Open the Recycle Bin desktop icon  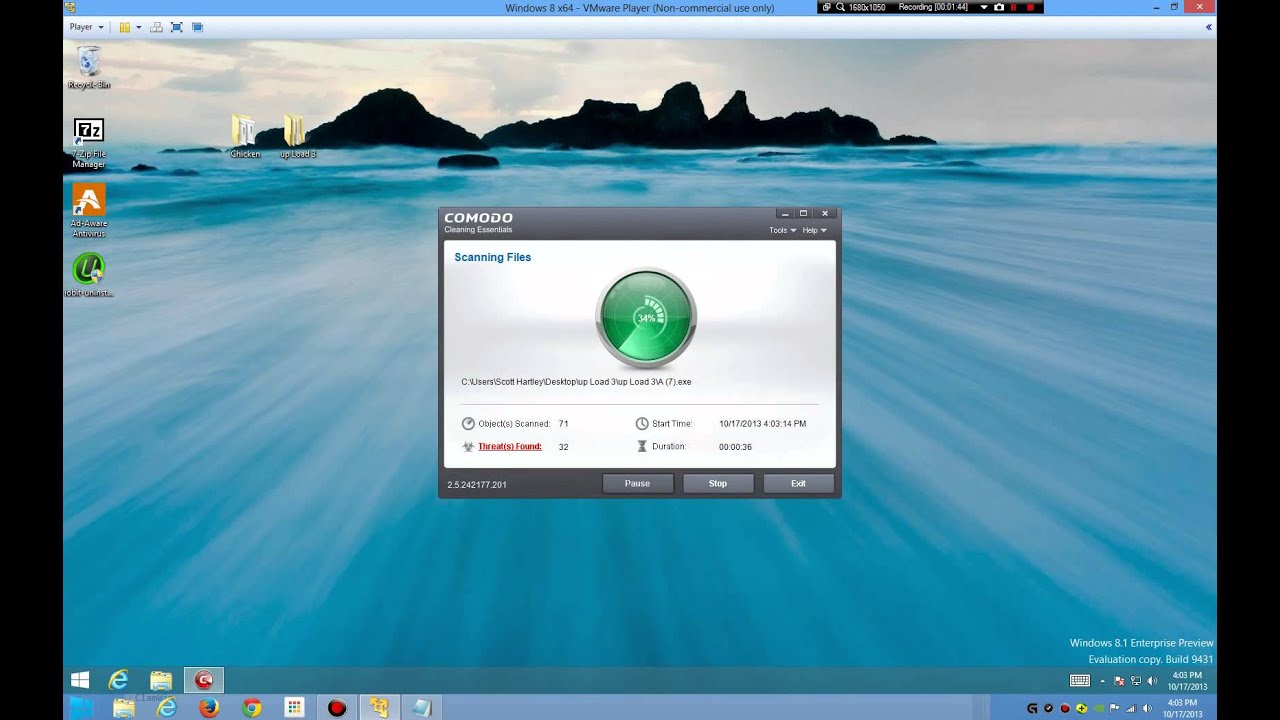pos(89,67)
